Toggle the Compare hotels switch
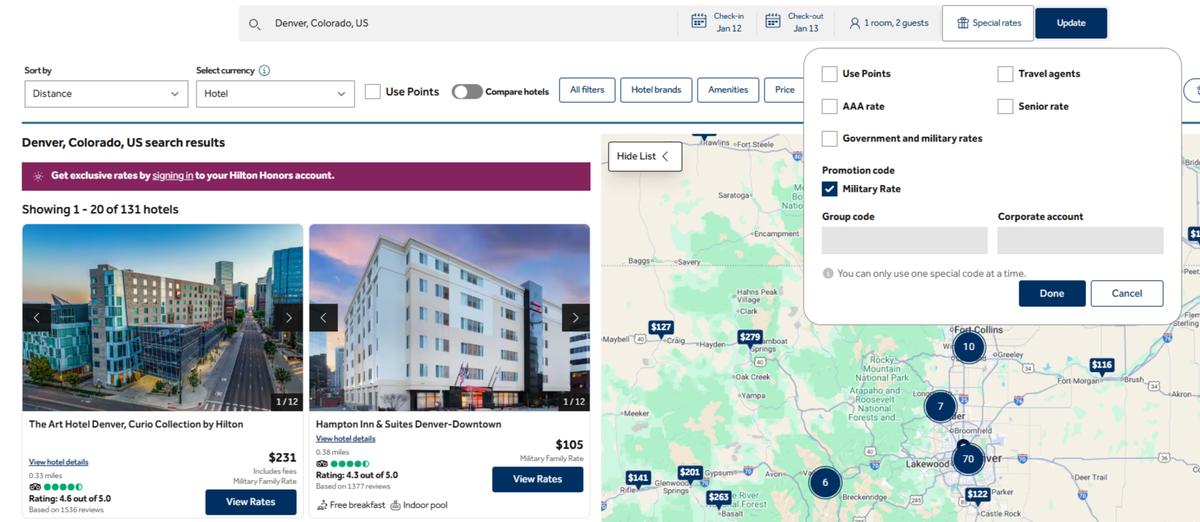The image size is (1200, 522). (x=467, y=92)
